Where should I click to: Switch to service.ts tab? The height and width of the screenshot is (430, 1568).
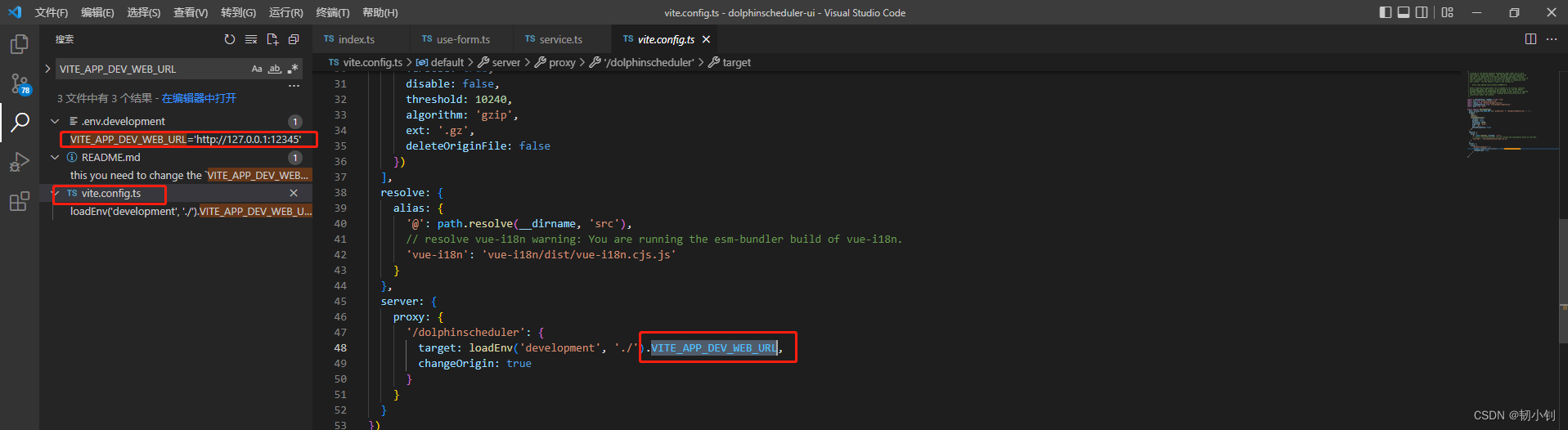pyautogui.click(x=560, y=39)
